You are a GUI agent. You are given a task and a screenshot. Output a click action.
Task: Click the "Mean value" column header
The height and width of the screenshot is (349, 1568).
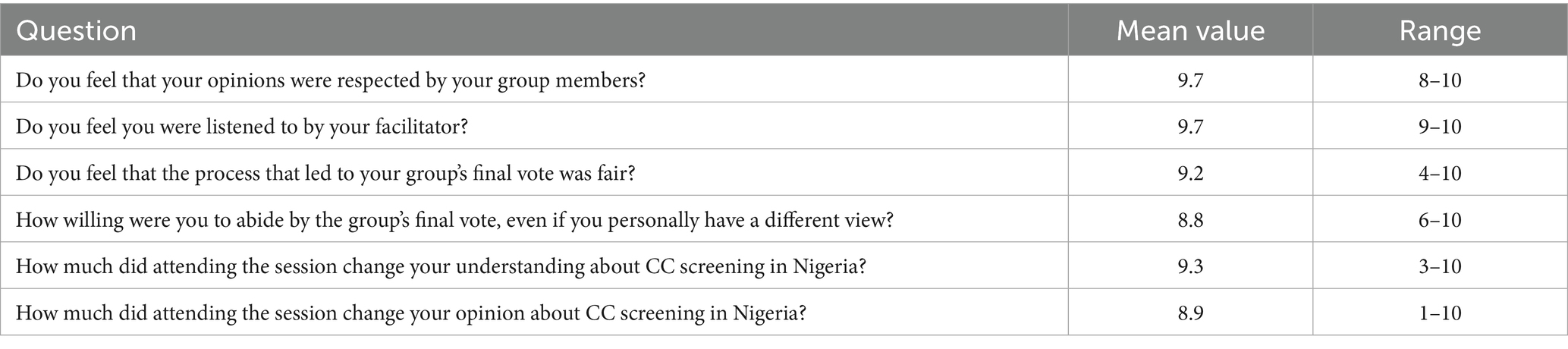pyautogui.click(x=1190, y=31)
